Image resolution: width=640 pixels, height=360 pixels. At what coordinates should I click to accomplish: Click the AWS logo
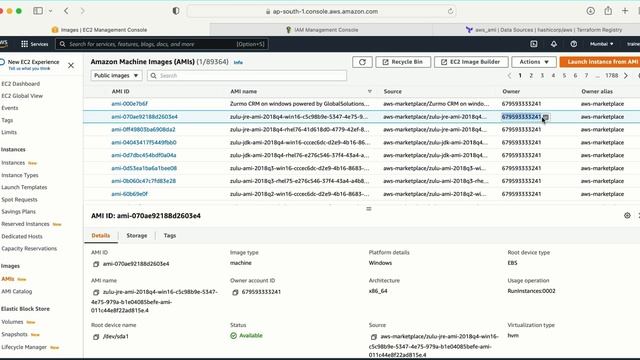click(x=4, y=44)
